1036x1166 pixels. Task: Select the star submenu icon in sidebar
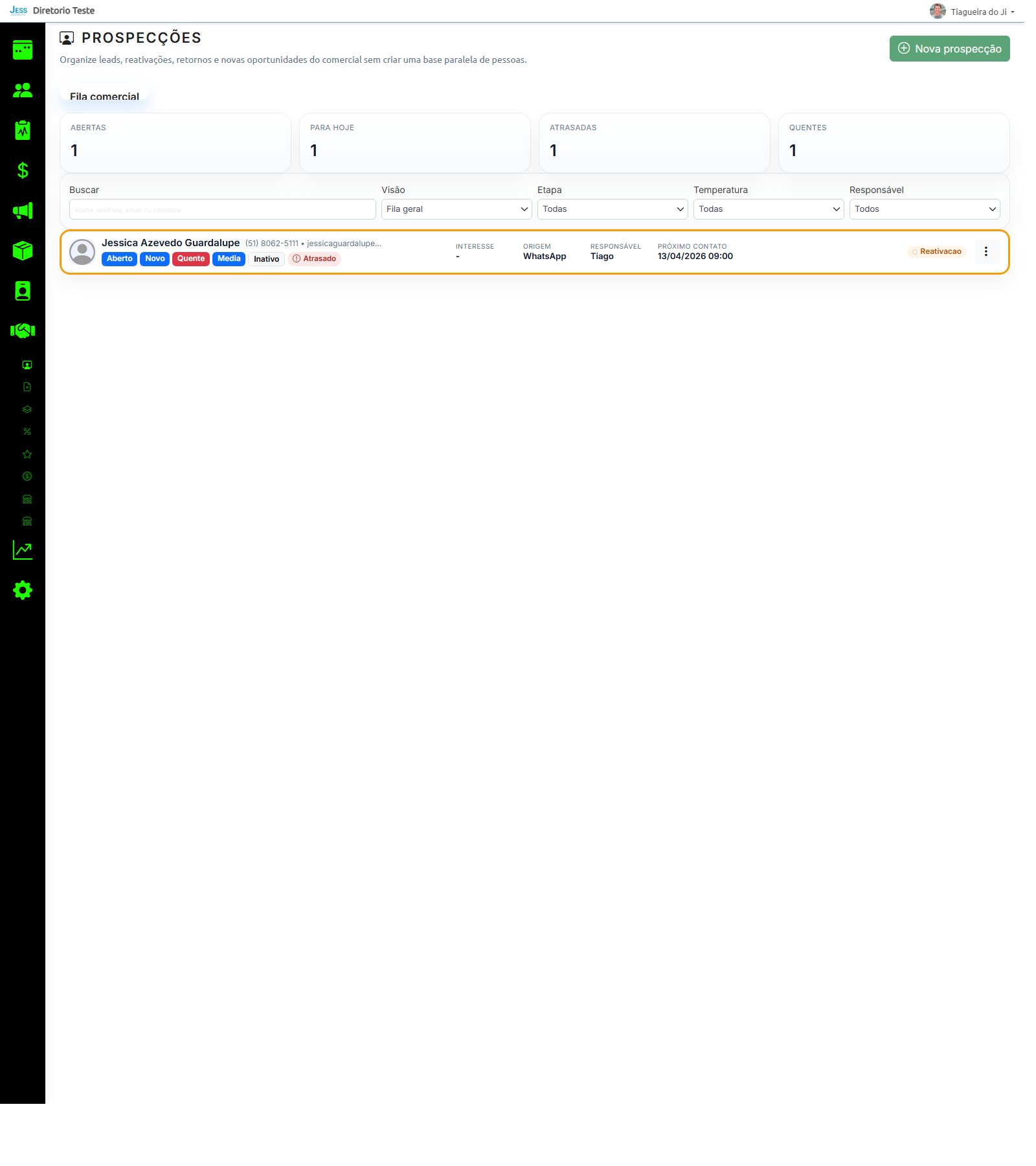27,454
